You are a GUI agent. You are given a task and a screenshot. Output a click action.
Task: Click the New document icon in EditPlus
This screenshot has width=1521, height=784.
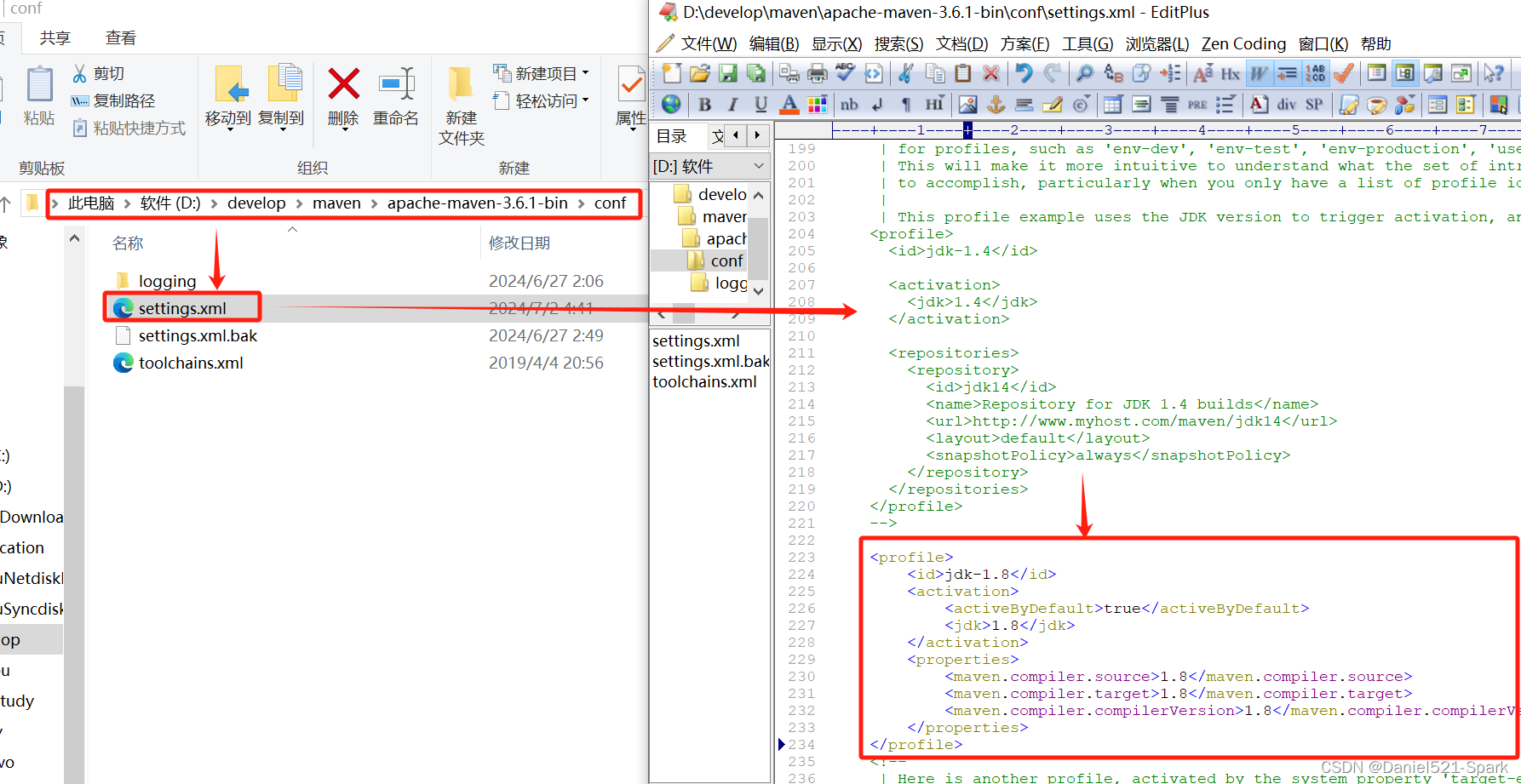(672, 74)
